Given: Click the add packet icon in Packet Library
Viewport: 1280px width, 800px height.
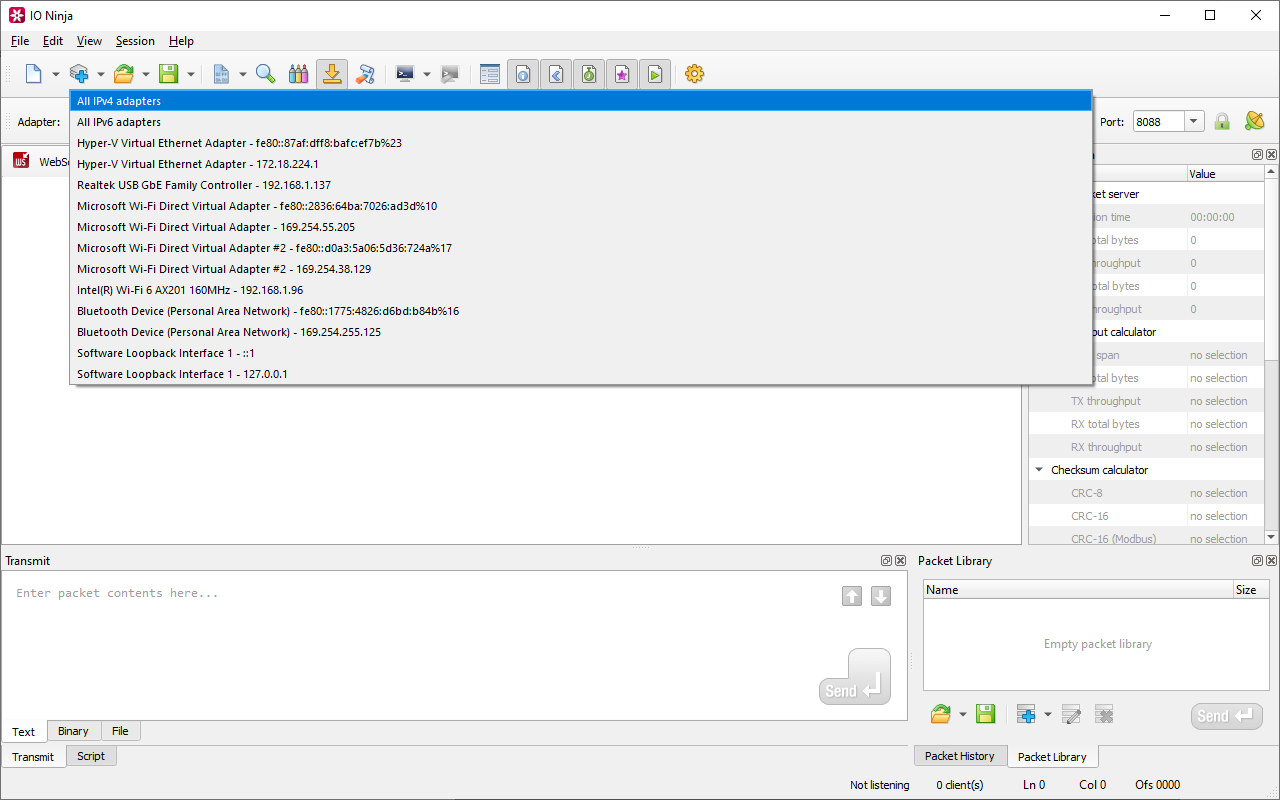Looking at the screenshot, I should tap(1026, 714).
